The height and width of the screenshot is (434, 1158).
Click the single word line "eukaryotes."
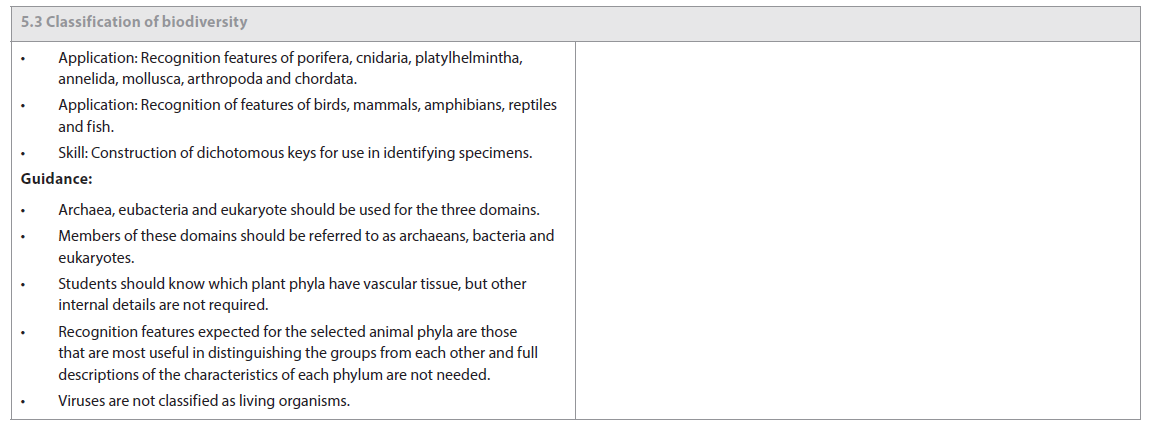(x=96, y=257)
